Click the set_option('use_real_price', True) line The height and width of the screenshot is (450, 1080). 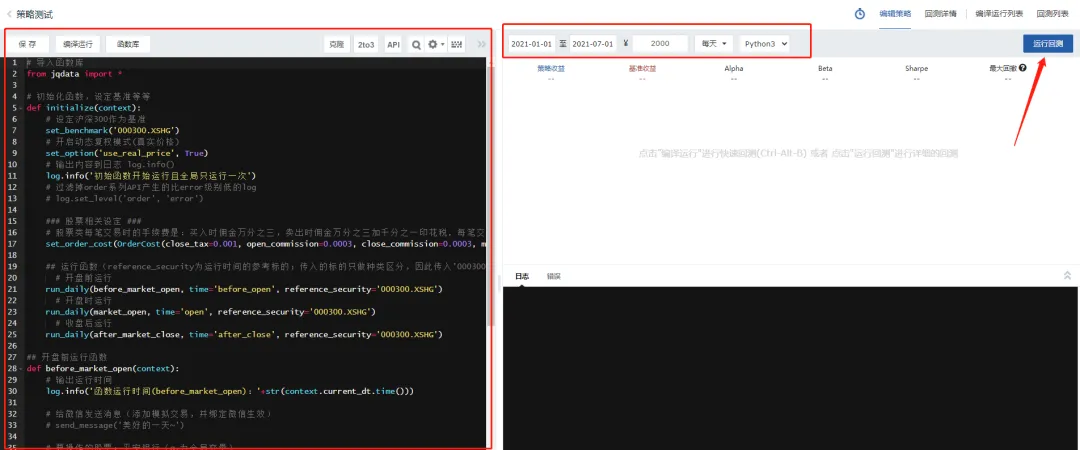[127, 153]
